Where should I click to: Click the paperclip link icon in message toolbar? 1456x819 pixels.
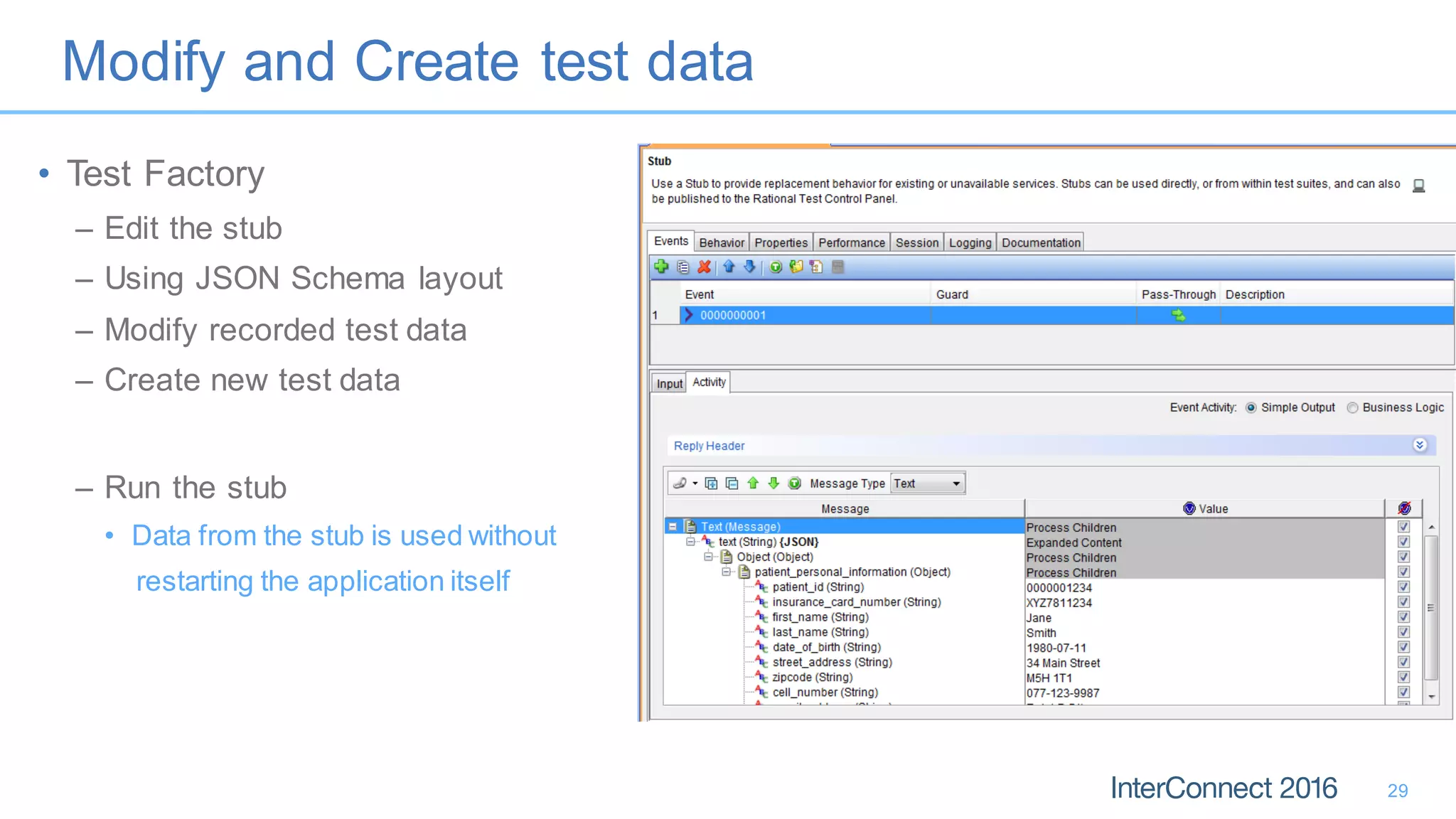coord(680,483)
